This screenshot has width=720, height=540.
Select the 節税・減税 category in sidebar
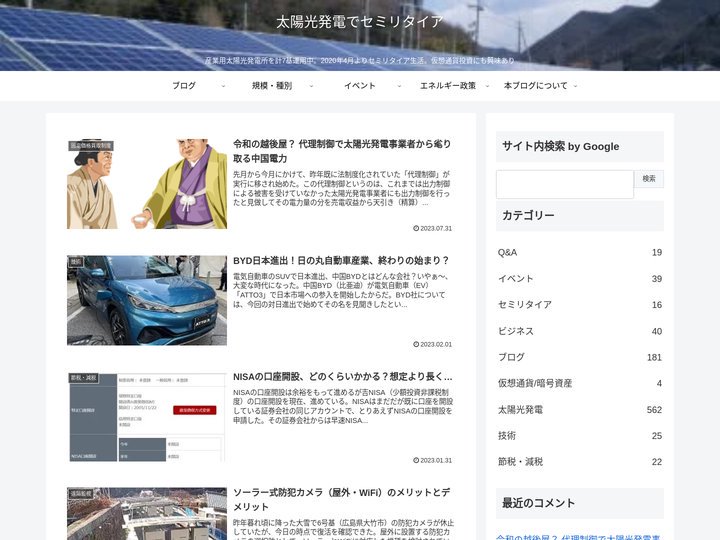[x=580, y=462]
